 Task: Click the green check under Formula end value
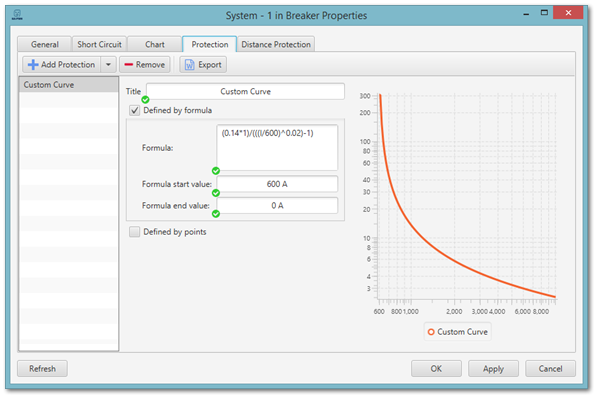pyautogui.click(x=216, y=214)
